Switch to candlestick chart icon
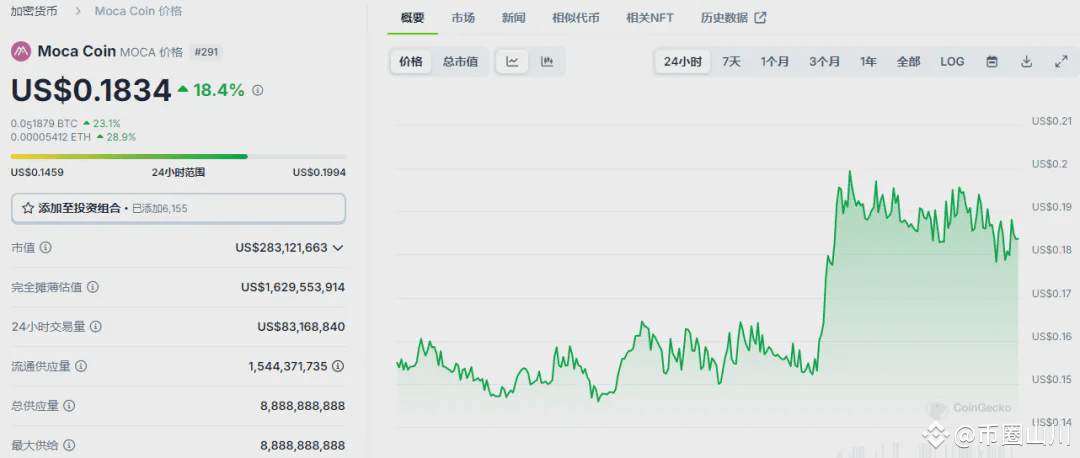This screenshot has height=458, width=1080. tap(547, 62)
